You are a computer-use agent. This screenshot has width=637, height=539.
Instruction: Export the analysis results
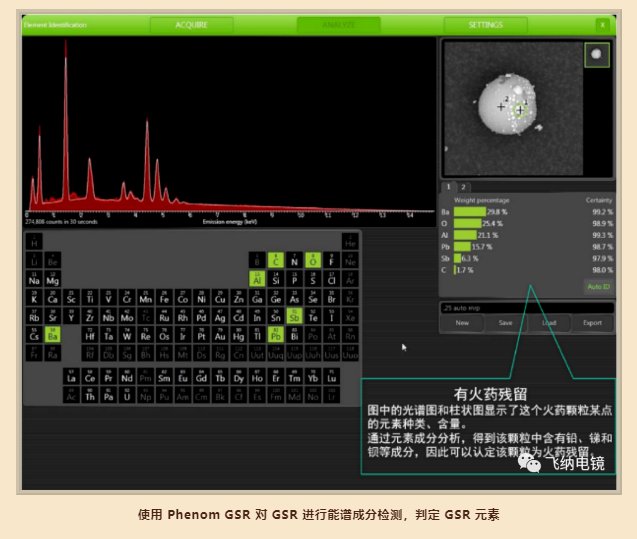[593, 323]
